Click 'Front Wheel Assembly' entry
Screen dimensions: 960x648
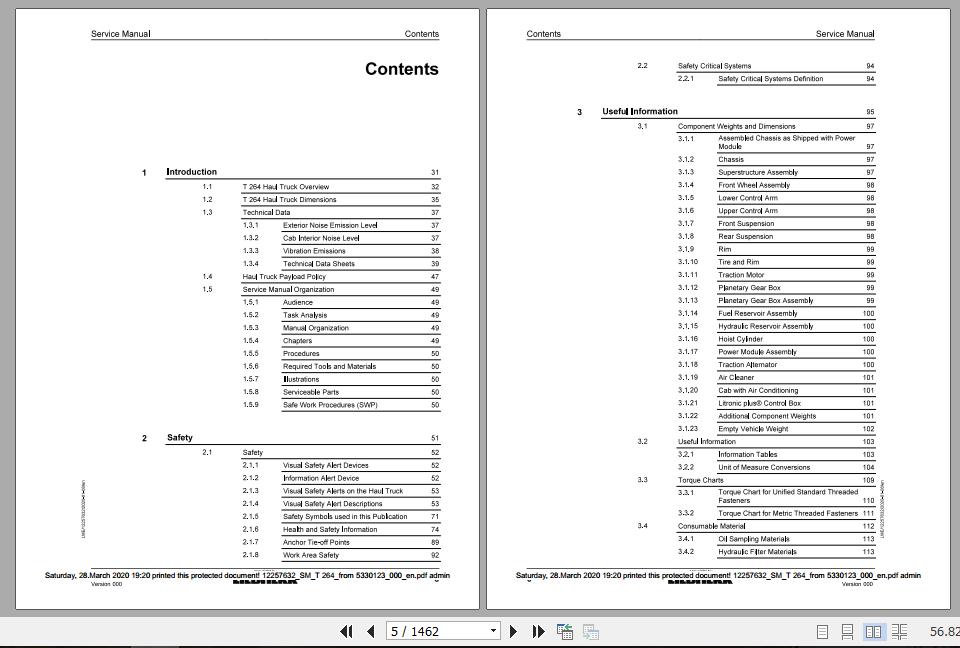click(754, 186)
